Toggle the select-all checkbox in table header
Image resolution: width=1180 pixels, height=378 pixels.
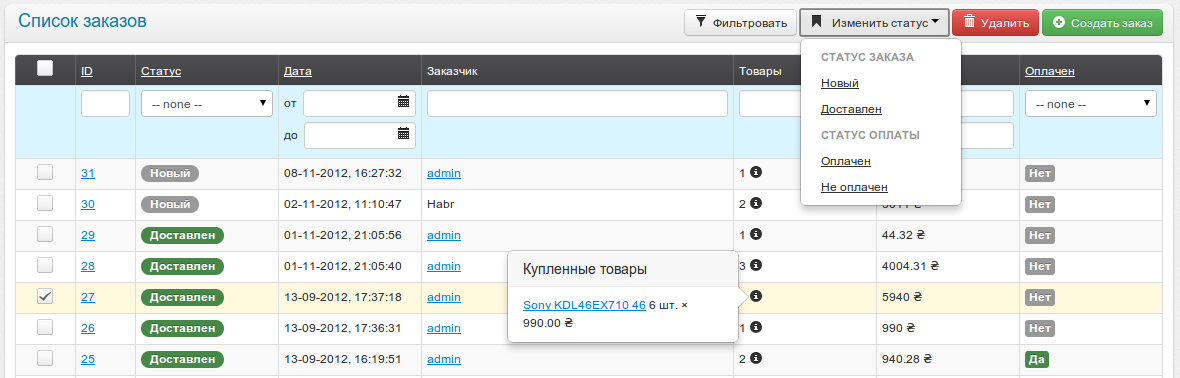coord(45,69)
